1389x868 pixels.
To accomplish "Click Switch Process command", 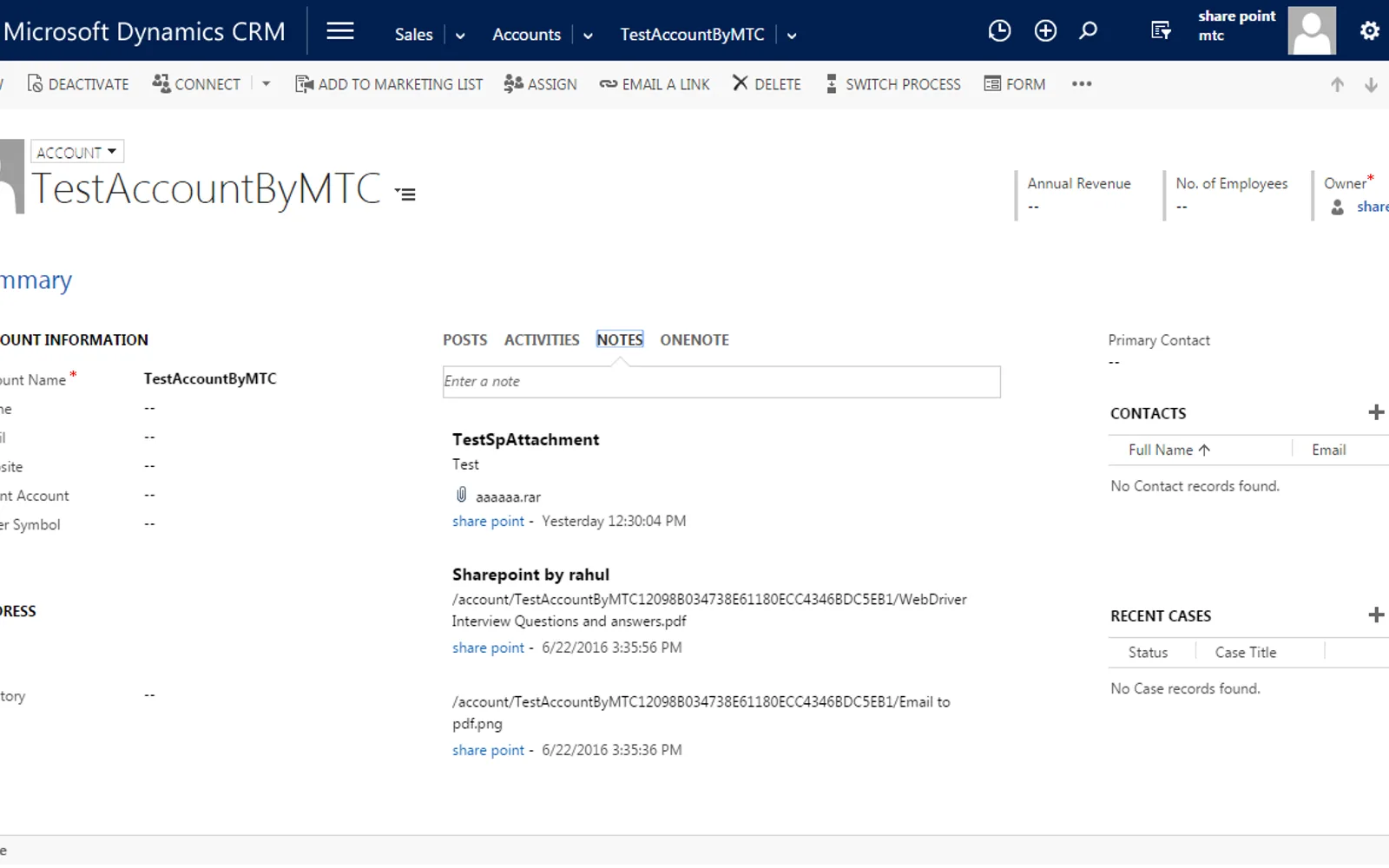I will click(893, 84).
